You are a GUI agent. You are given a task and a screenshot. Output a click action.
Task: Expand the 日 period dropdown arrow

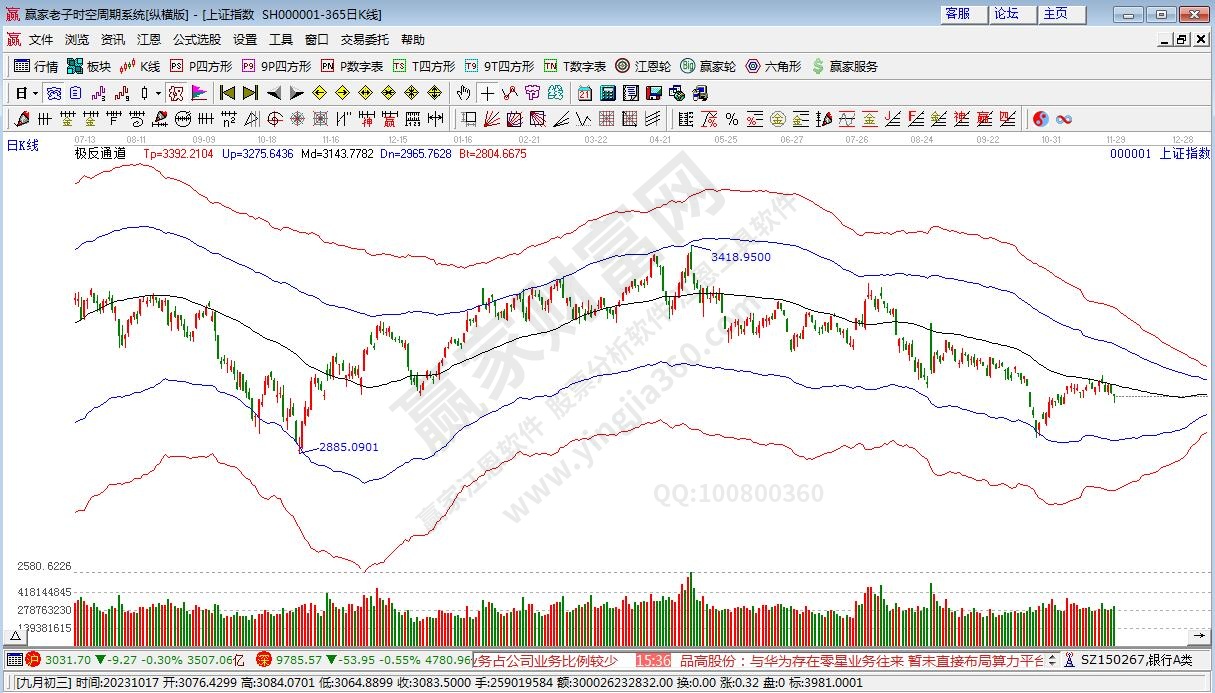pos(35,93)
